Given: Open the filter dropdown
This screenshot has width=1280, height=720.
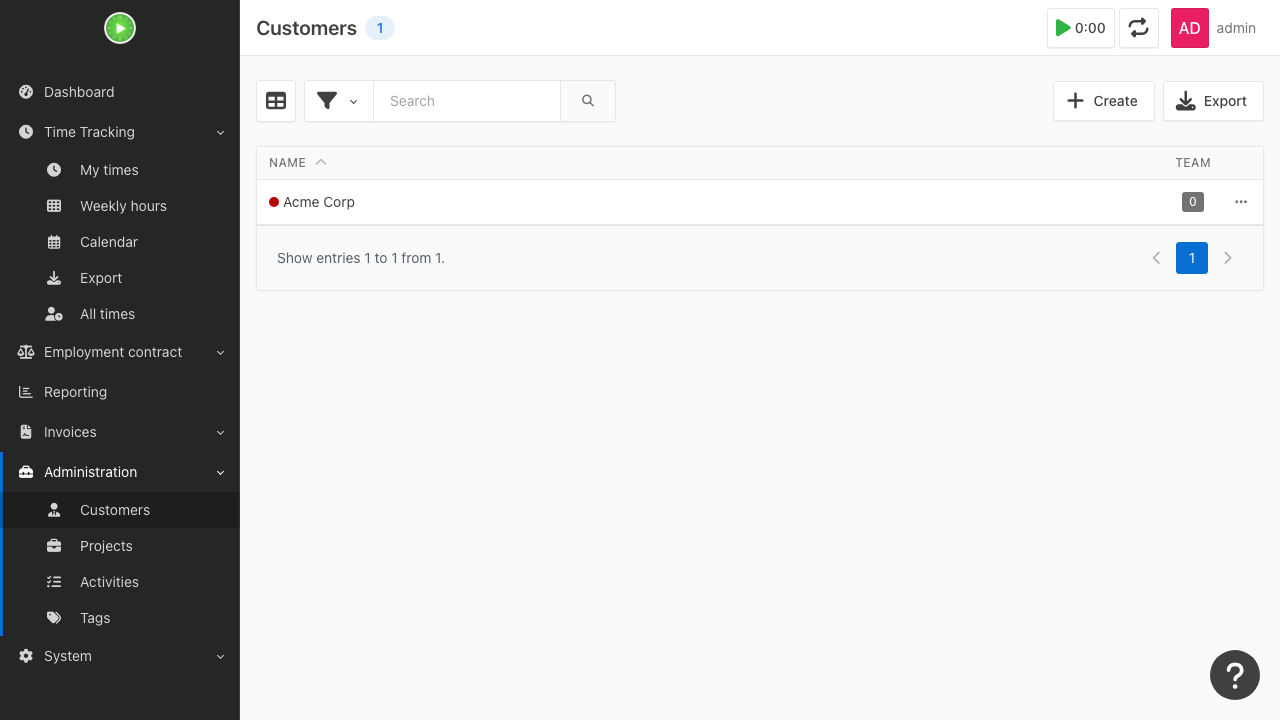Looking at the screenshot, I should pyautogui.click(x=338, y=101).
